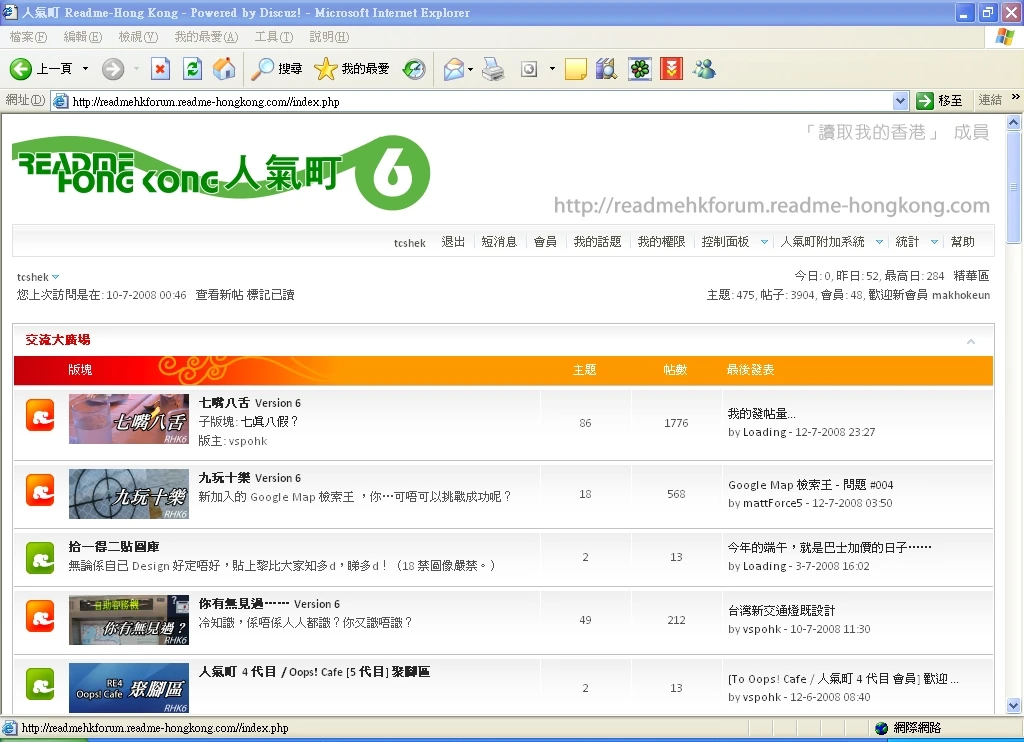Screen dimensions: 1024x742
Task: Open the 工具(T) menu
Action: pos(274,37)
